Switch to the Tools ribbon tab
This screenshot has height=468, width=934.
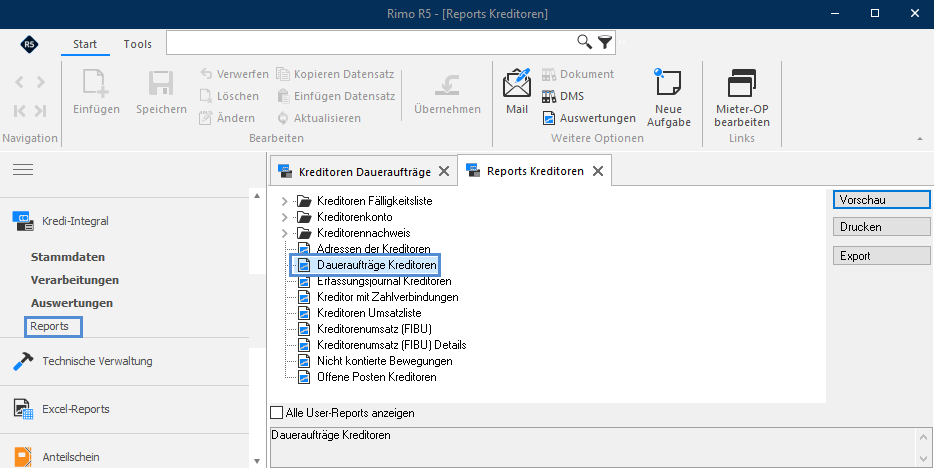point(138,44)
